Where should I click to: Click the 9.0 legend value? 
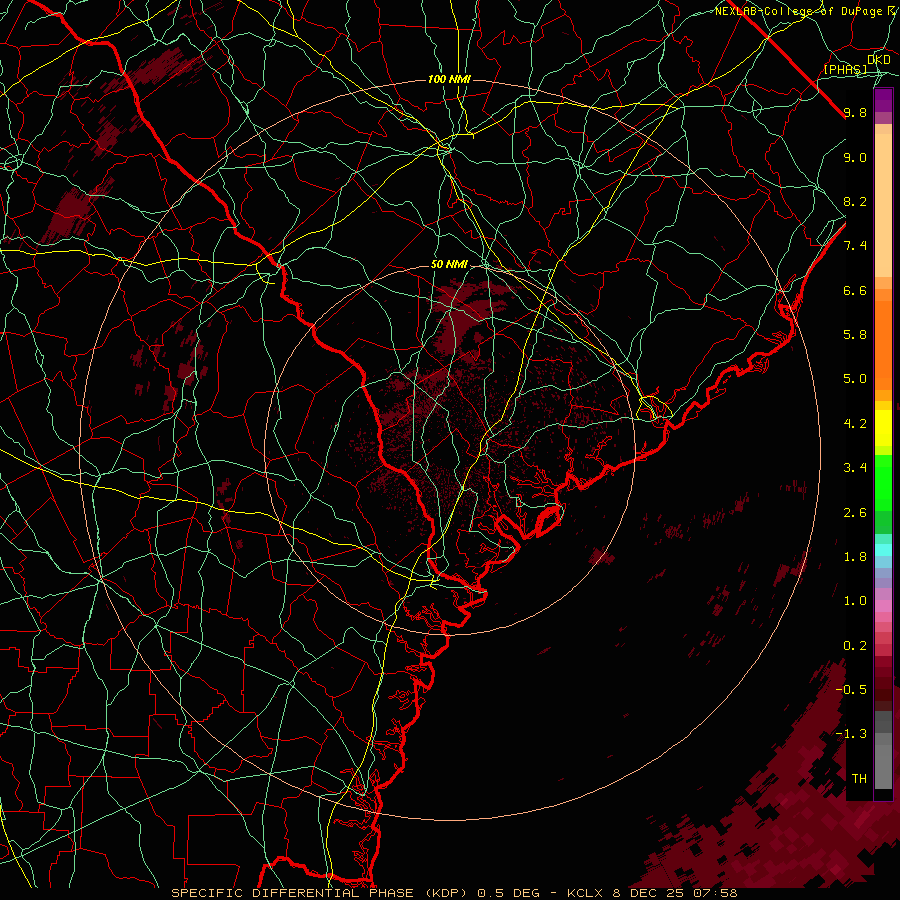pyautogui.click(x=855, y=157)
